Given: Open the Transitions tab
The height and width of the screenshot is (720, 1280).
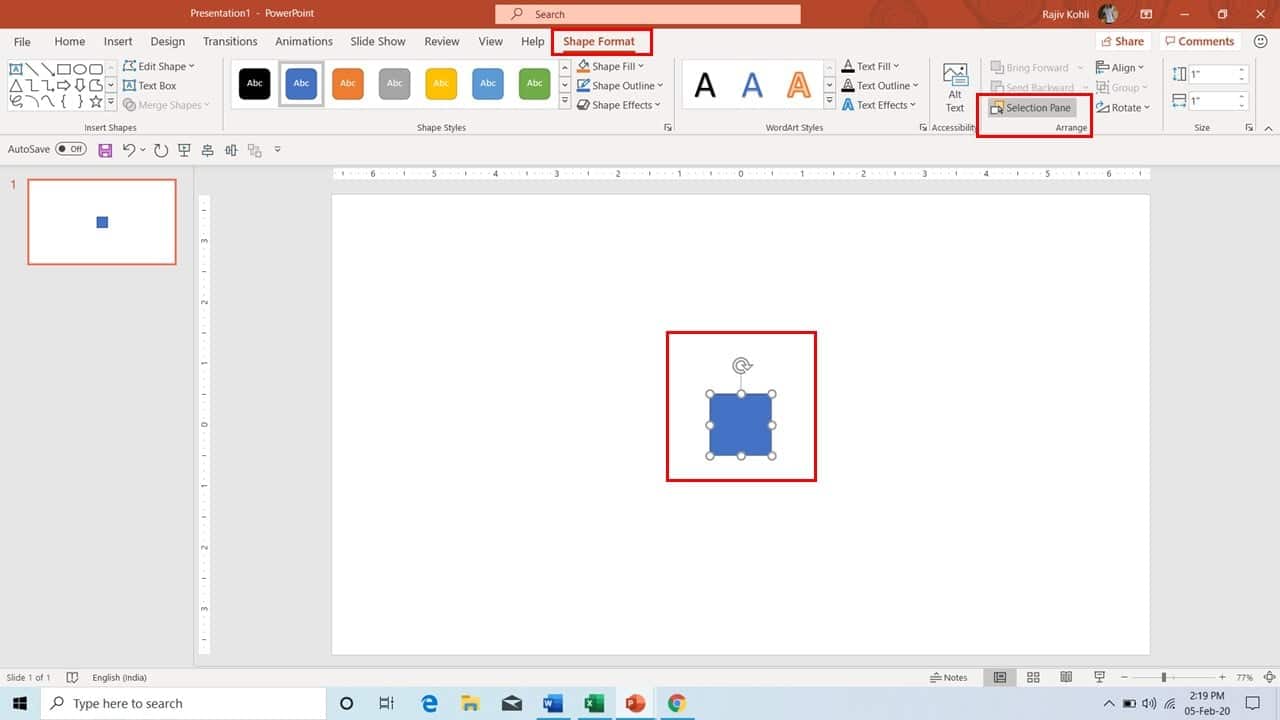Looking at the screenshot, I should click(x=230, y=42).
